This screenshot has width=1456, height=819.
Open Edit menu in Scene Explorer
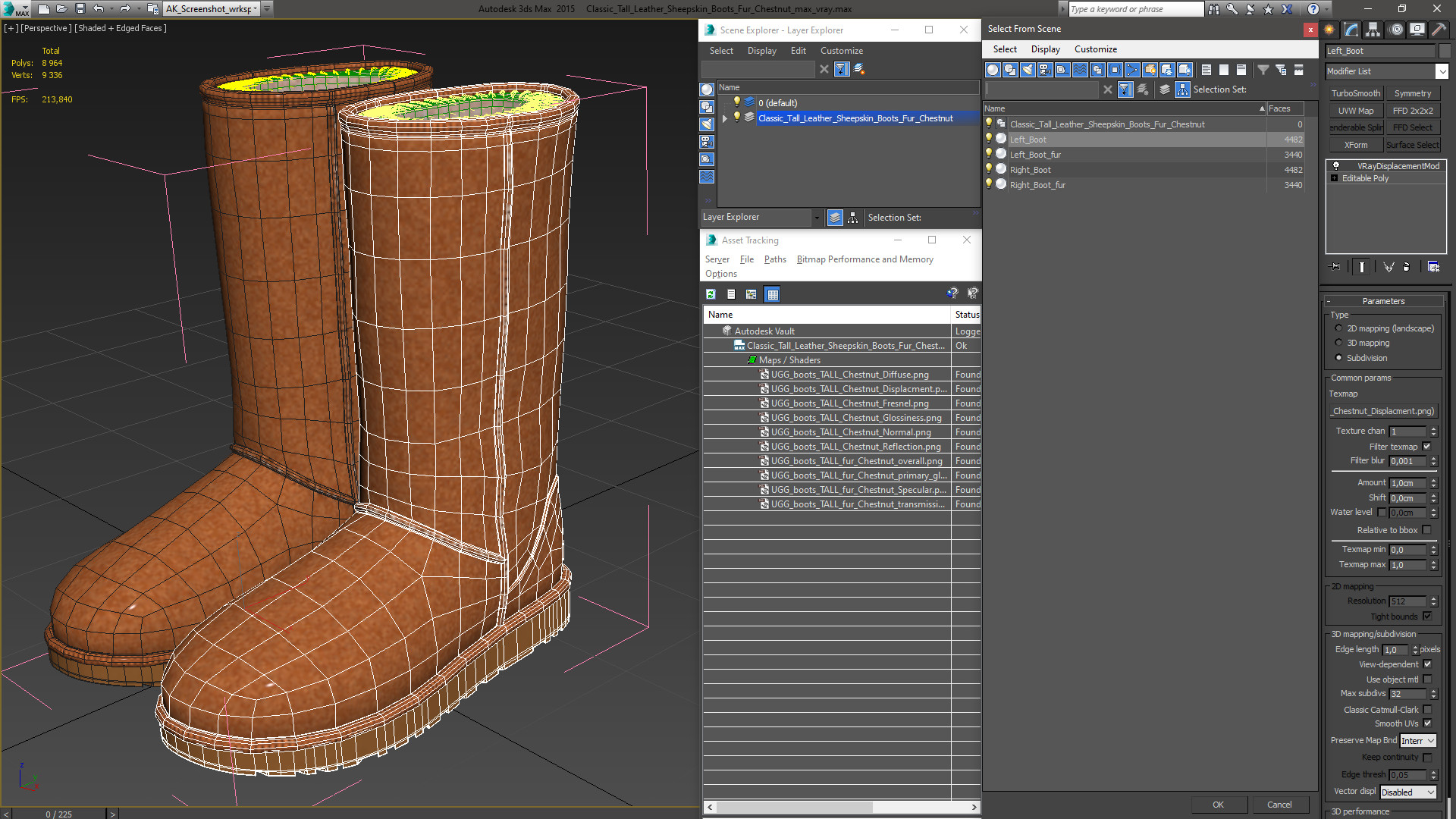[798, 51]
